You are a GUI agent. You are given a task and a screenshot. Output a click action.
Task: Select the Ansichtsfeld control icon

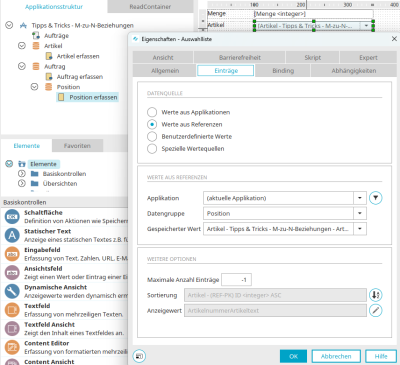point(12,273)
